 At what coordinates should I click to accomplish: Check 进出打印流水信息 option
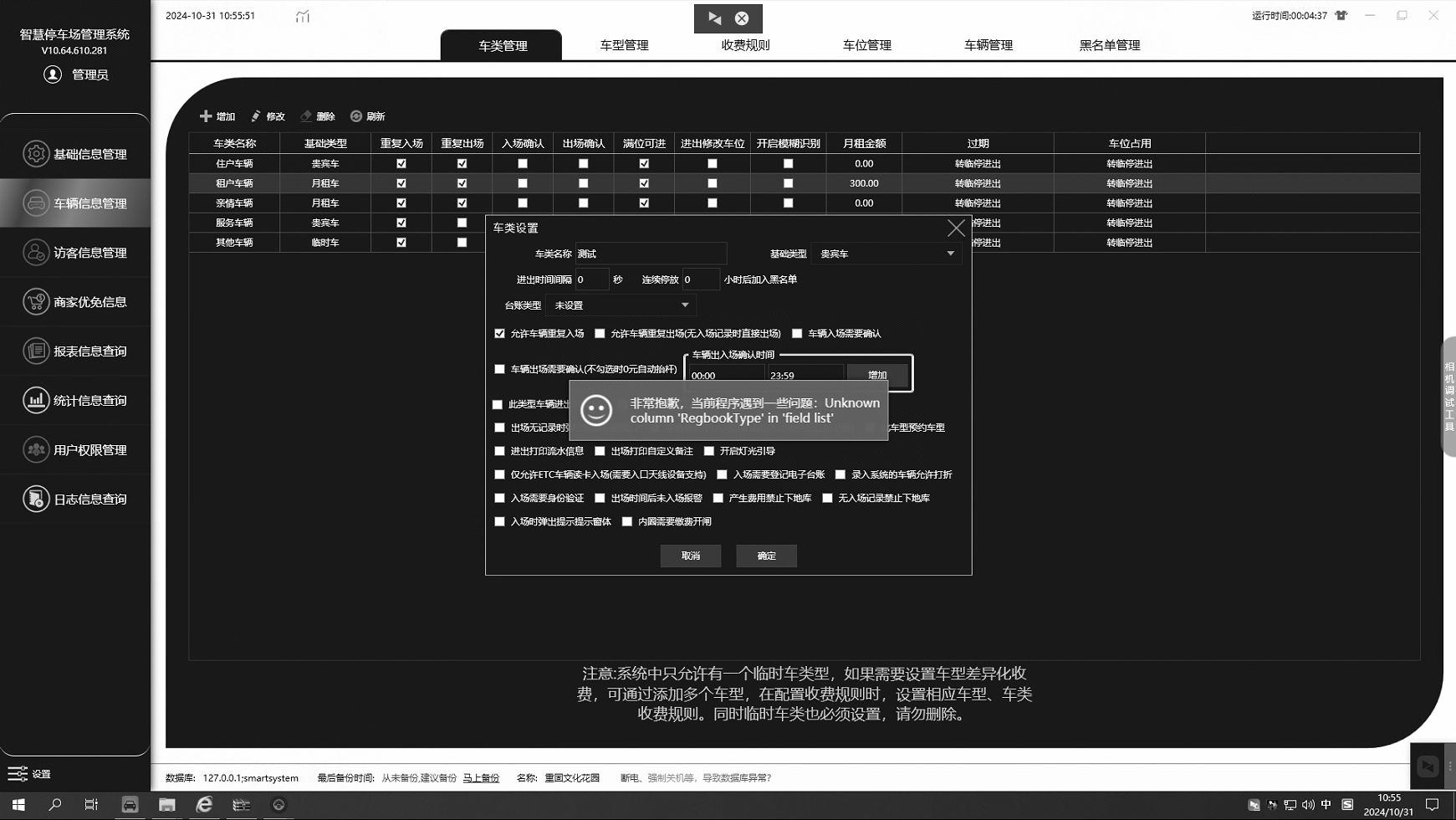coord(499,451)
